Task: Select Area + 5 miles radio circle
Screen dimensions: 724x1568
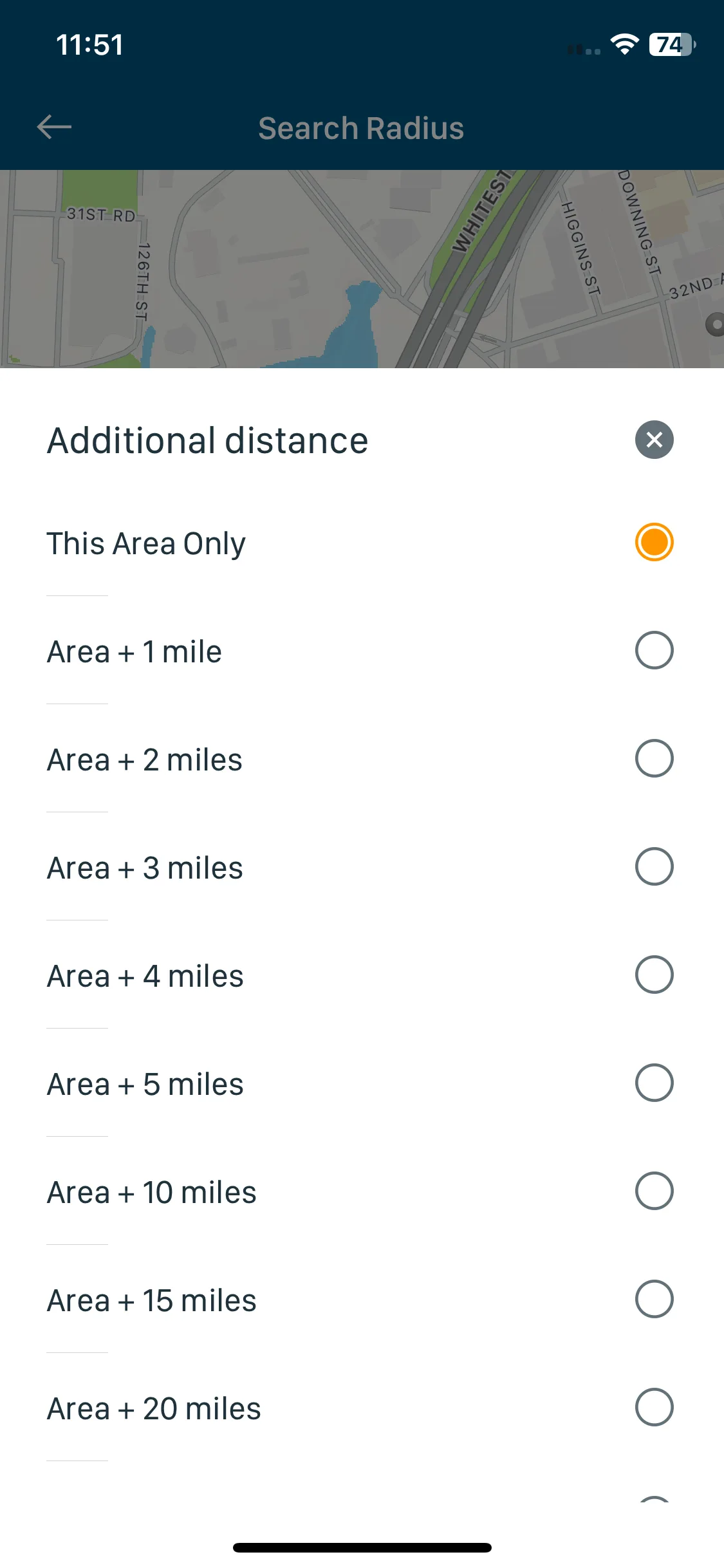Action: 654,1083
